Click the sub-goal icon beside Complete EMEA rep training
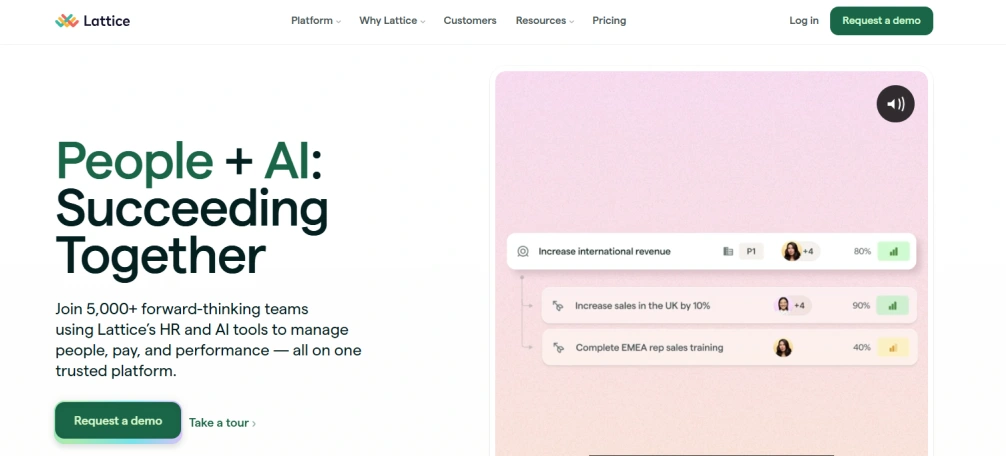The image size is (1006, 456). (558, 348)
